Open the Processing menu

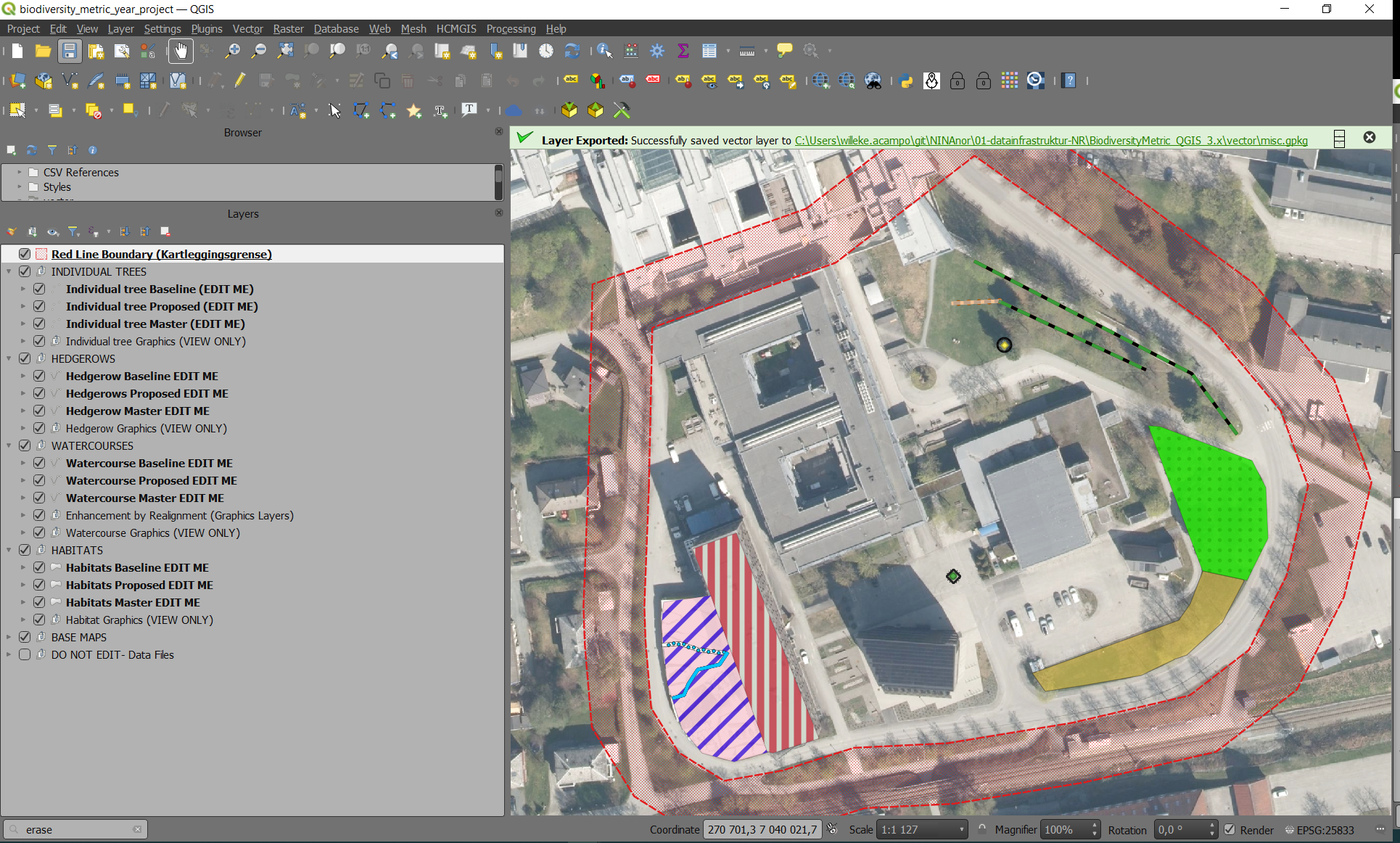click(x=511, y=28)
